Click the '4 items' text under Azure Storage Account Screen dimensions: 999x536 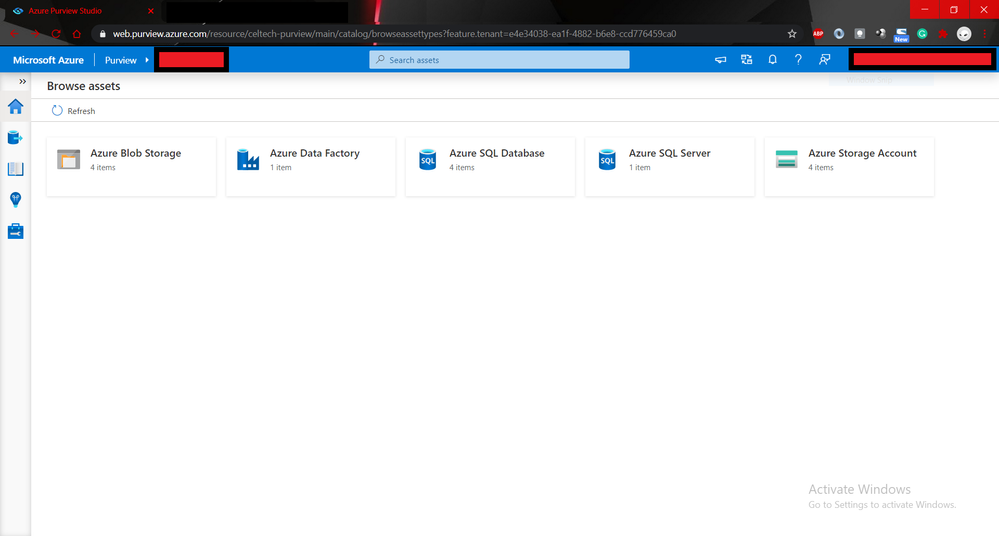point(821,168)
